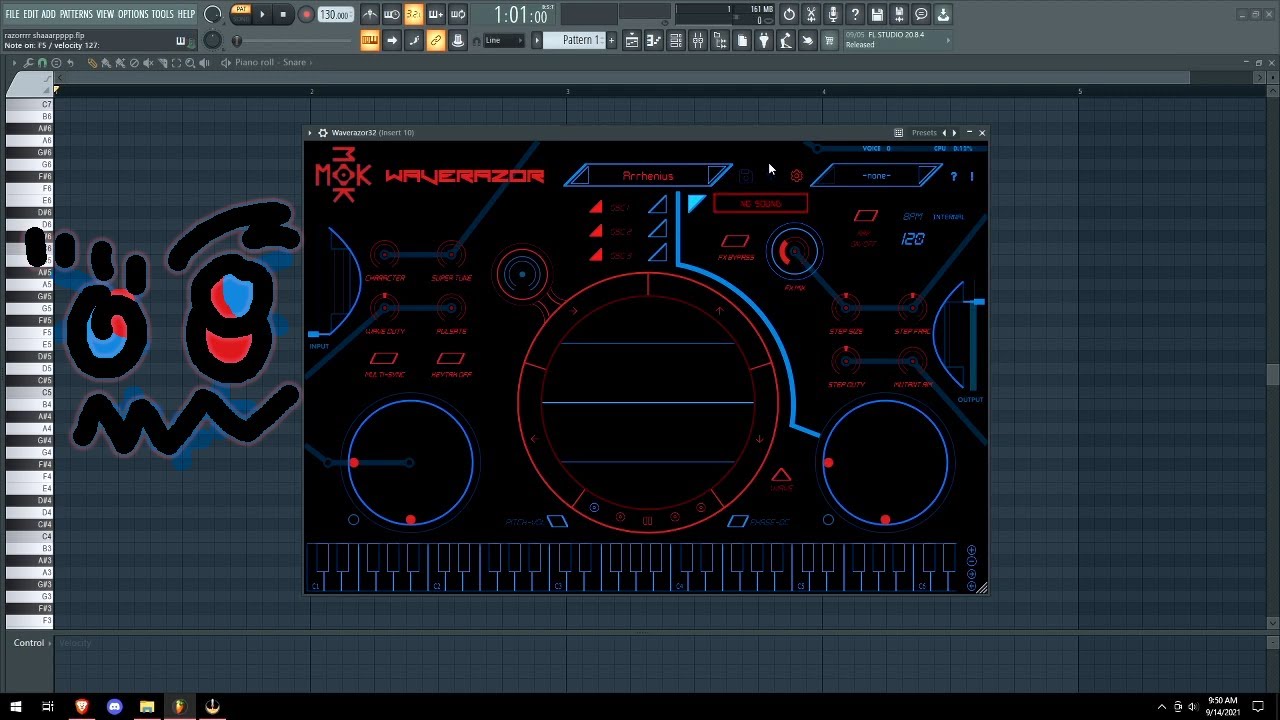Image resolution: width=1280 pixels, height=720 pixels.
Task: Open piano roll tools wrench icon
Action: point(28,62)
